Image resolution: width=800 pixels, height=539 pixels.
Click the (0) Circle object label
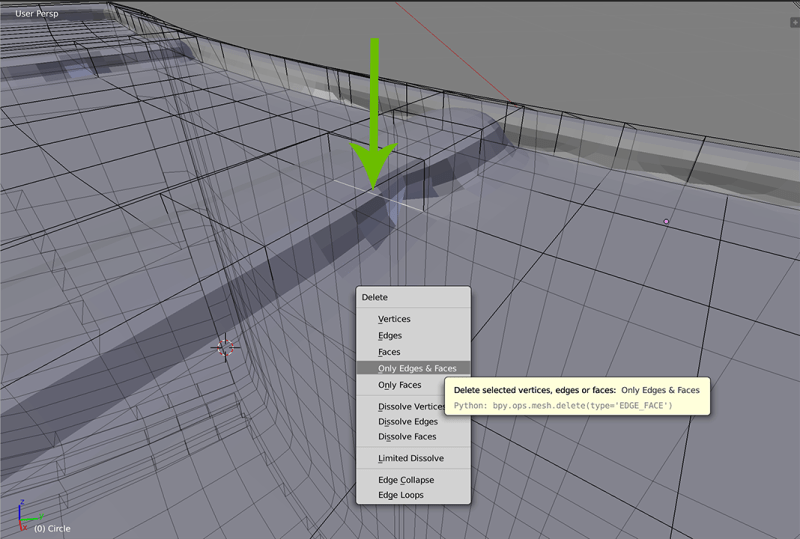52,528
